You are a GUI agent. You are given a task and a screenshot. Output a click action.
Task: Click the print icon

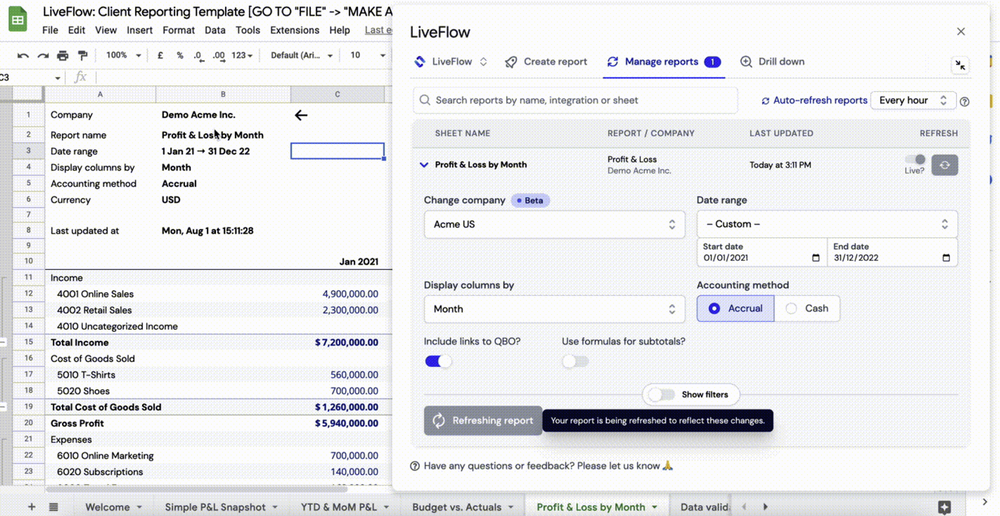(x=62, y=55)
